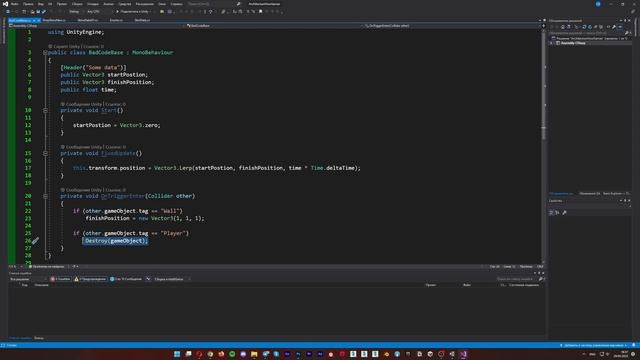Viewport: 640px width, 360px height.
Task: Open the Debug configuration dropdown
Action: (75, 11)
